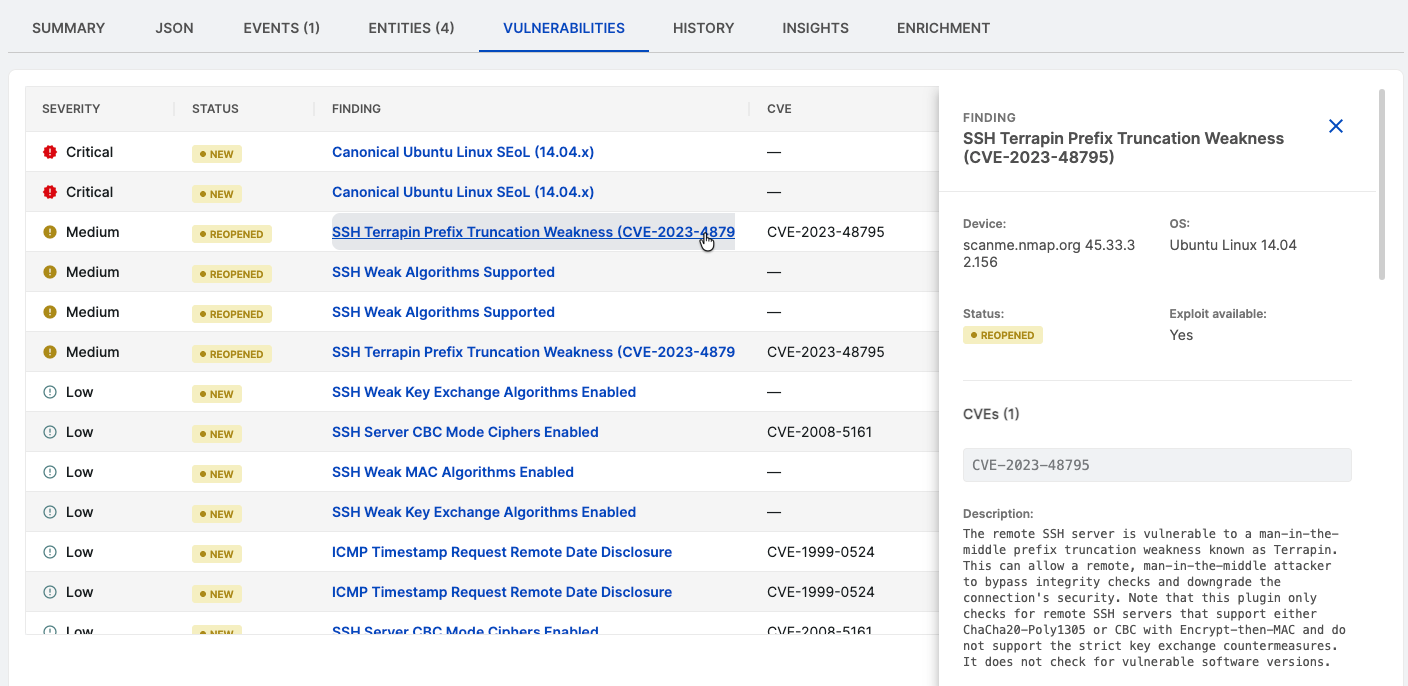The image size is (1408, 686).
Task: Open the lower SSH Terrapin Prefix Truncation finding
Action: point(533,352)
